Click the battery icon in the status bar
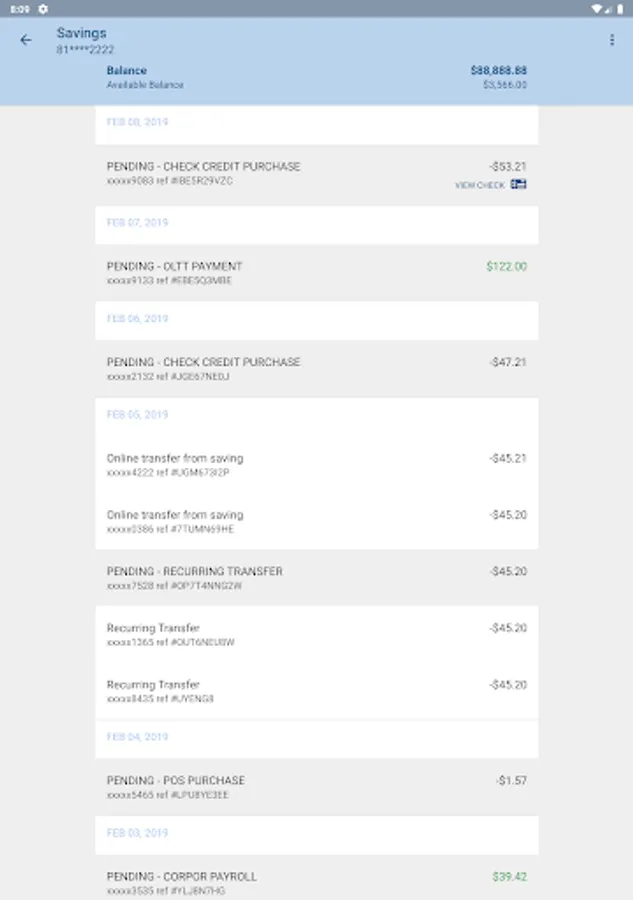Image resolution: width=633 pixels, height=900 pixels. point(621,8)
